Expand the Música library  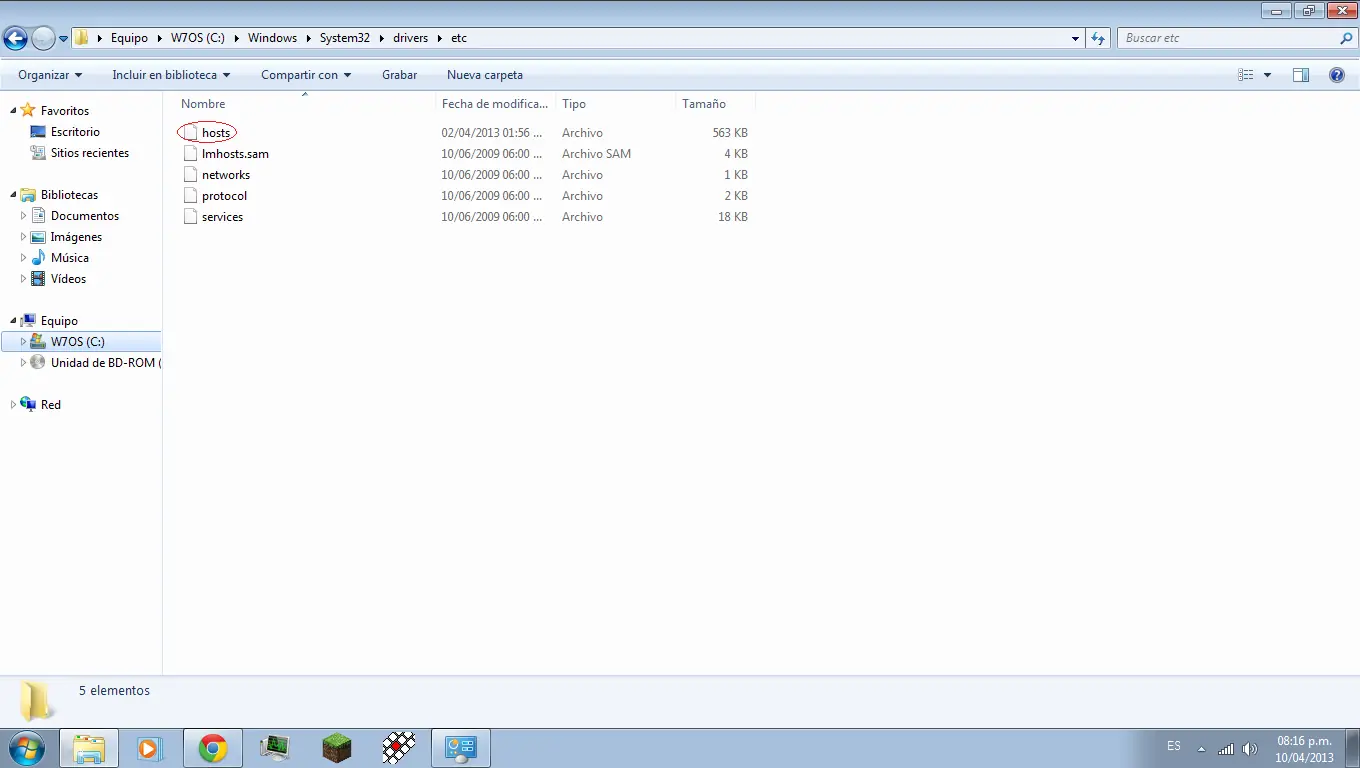[24, 257]
